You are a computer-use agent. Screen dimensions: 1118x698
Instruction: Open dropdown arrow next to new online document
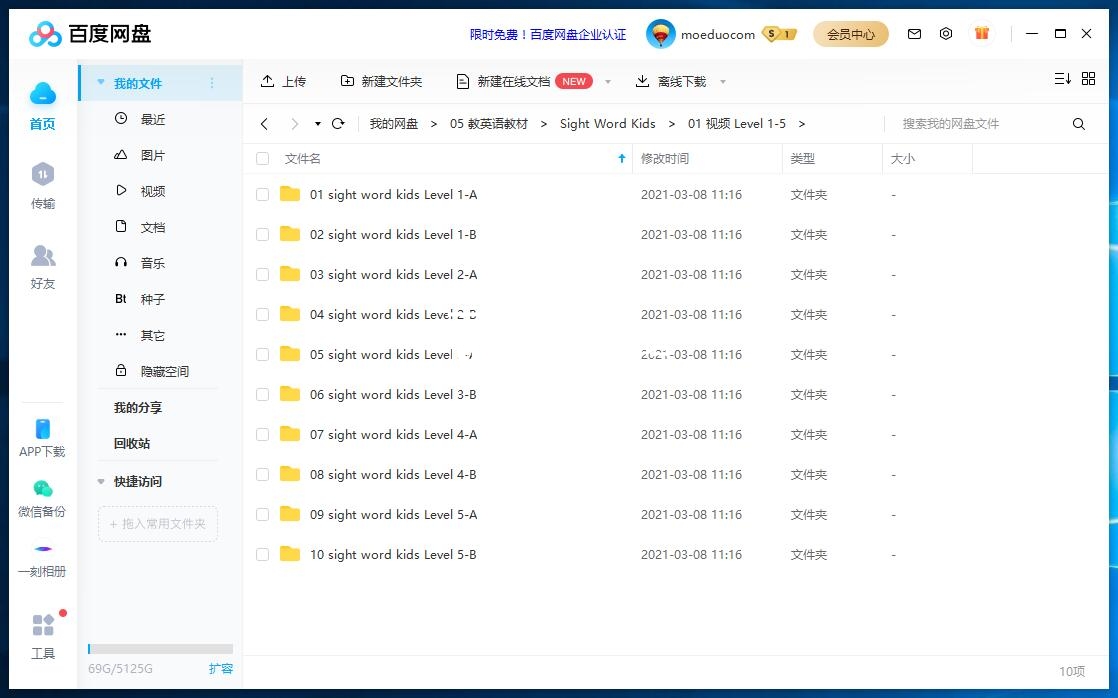(607, 82)
